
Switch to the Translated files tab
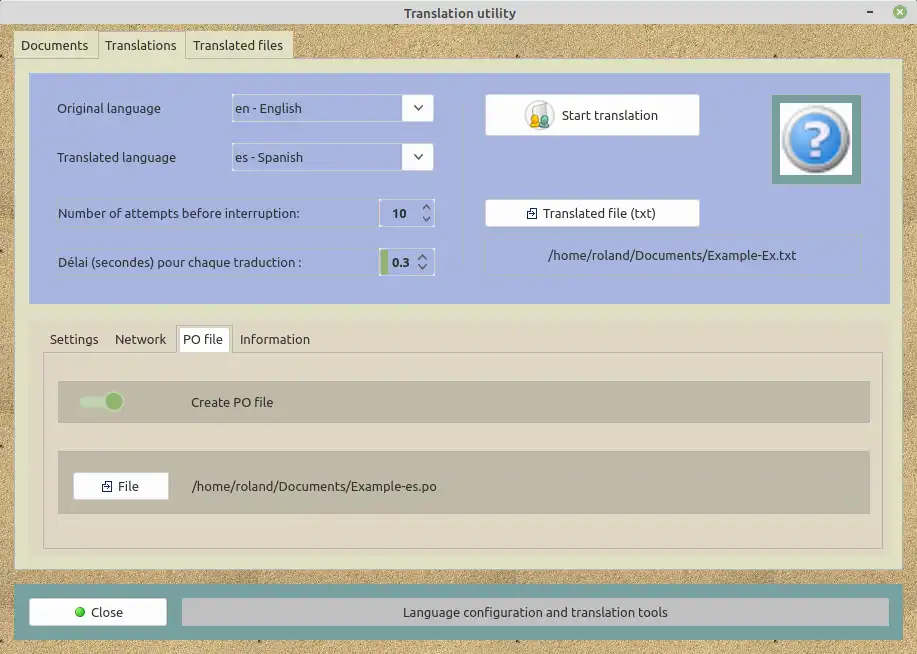coord(238,45)
